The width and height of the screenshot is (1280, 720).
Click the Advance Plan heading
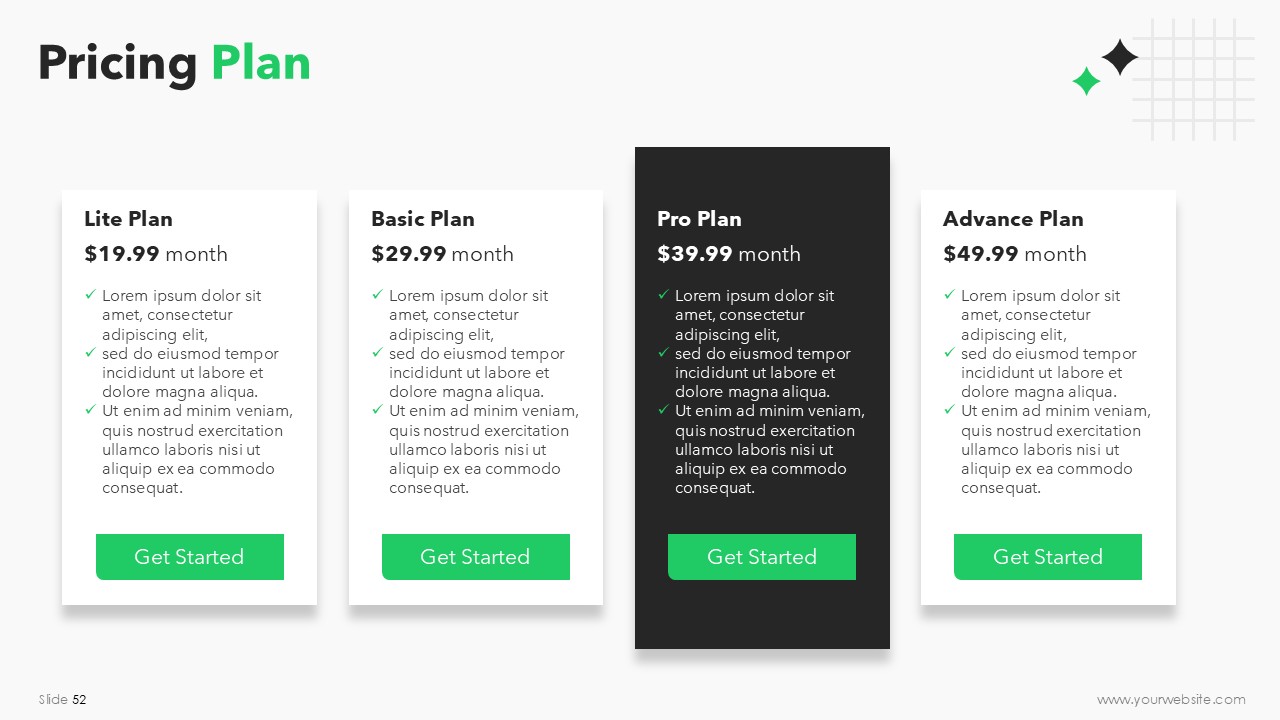(x=1013, y=219)
